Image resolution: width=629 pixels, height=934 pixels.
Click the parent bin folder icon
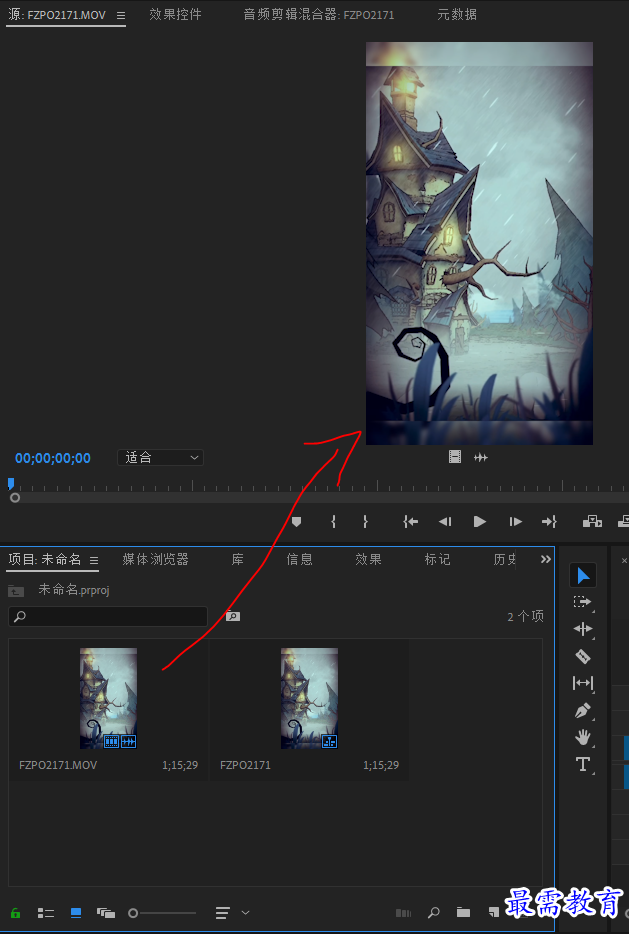[x=16, y=591]
